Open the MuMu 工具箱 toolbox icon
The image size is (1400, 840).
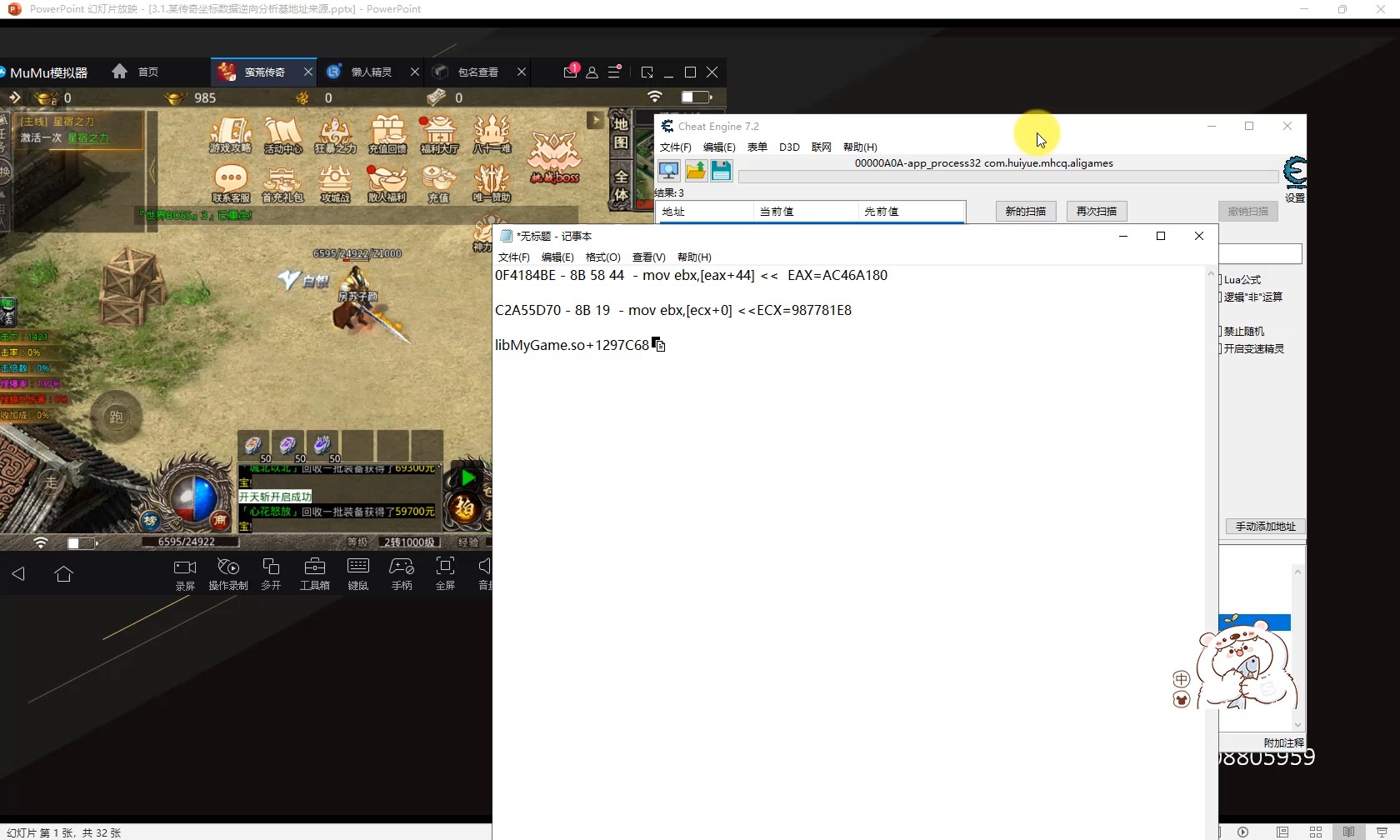pos(315,574)
